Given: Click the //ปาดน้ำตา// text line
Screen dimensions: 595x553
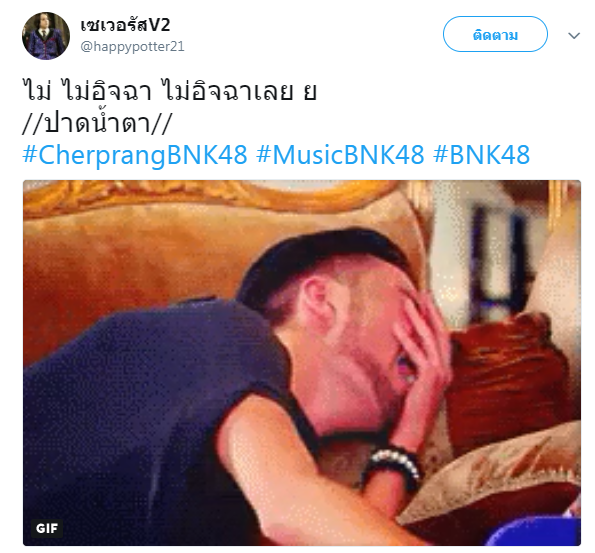Looking at the screenshot, I should [x=97, y=123].
